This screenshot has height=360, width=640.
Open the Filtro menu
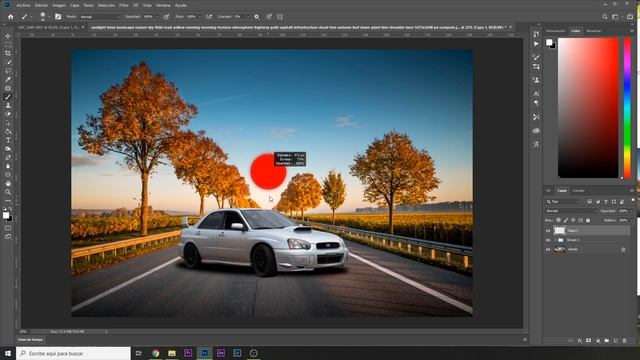[123, 5]
